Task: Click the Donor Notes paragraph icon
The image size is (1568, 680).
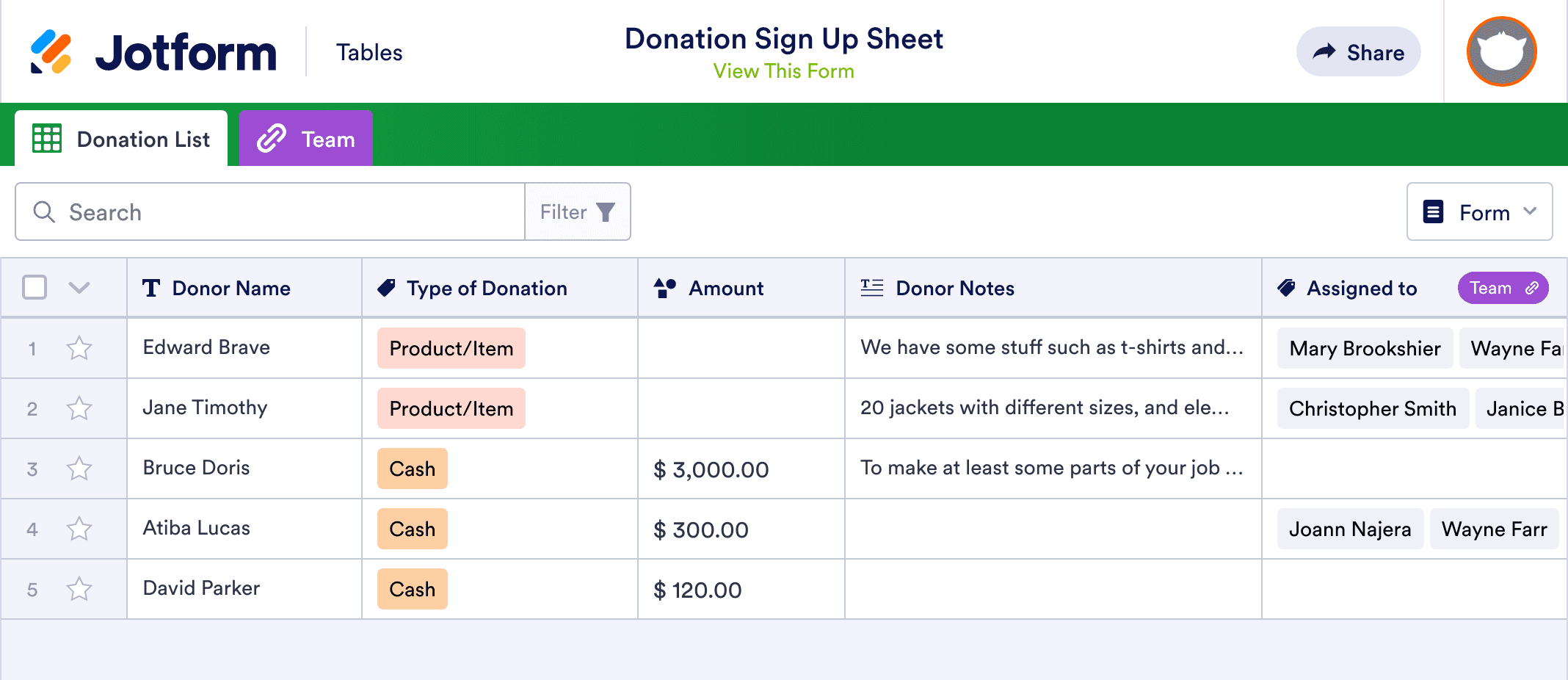Action: pos(871,289)
